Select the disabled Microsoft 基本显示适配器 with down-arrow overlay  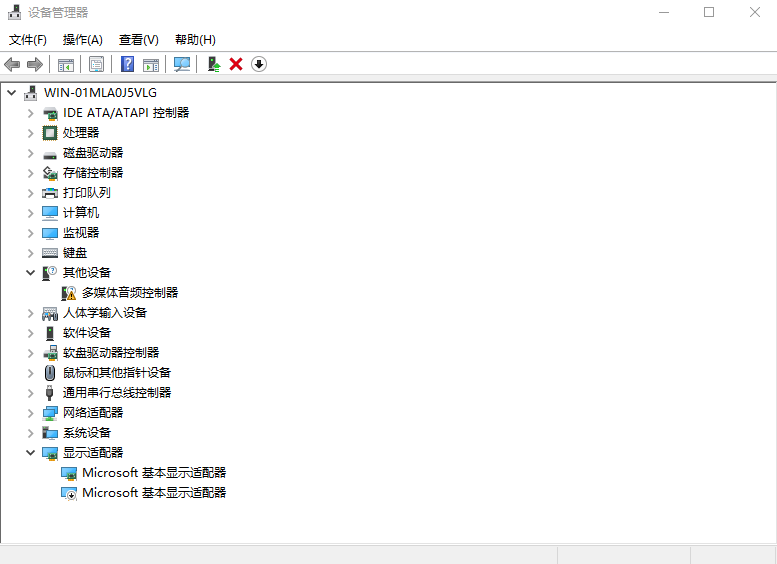point(154,493)
